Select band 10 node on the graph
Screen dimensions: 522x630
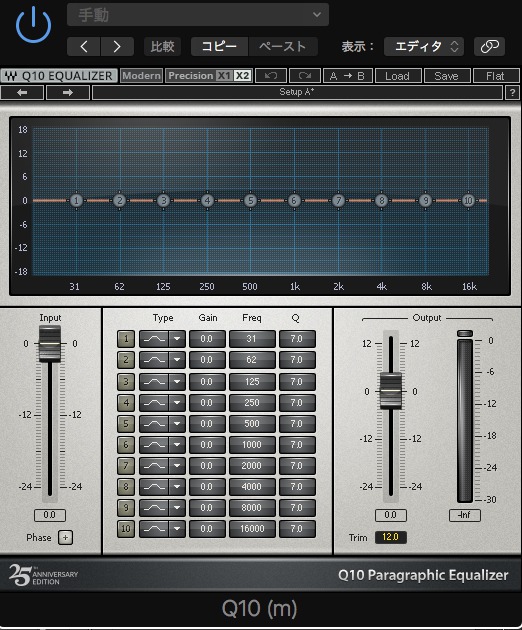pos(468,200)
